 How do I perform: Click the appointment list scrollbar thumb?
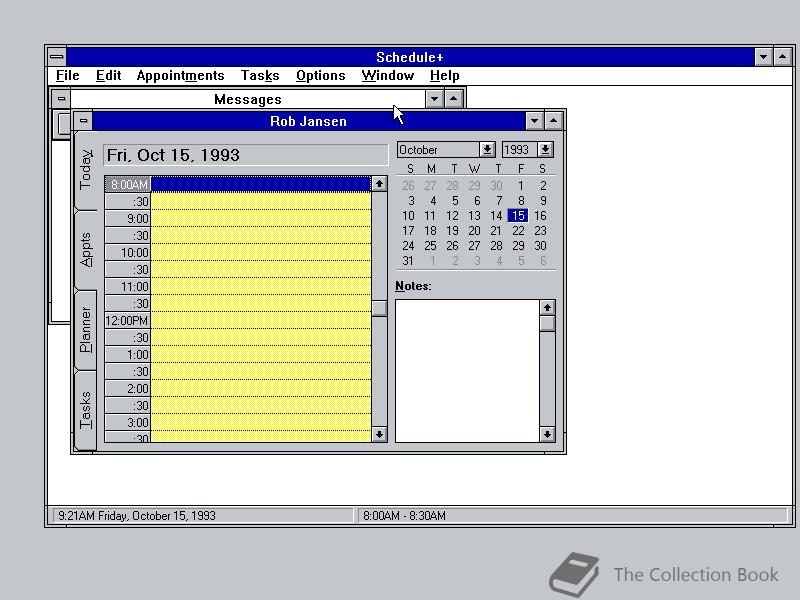pos(379,308)
